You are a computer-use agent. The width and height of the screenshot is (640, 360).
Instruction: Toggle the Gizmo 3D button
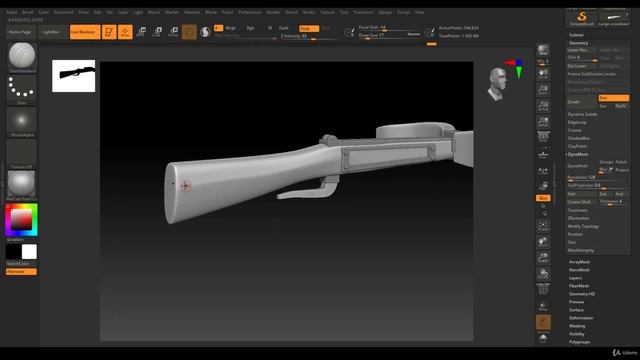189,32
